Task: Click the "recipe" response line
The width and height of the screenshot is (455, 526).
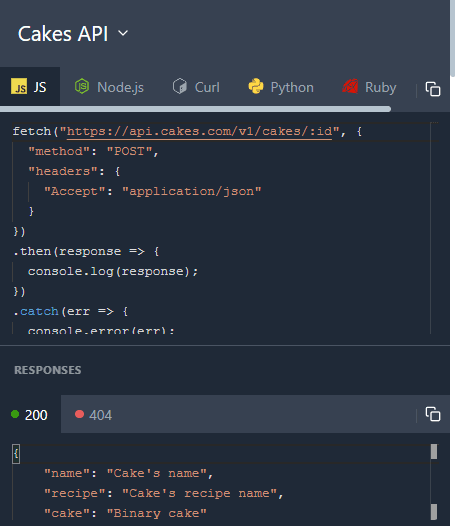Action: click(x=164, y=493)
